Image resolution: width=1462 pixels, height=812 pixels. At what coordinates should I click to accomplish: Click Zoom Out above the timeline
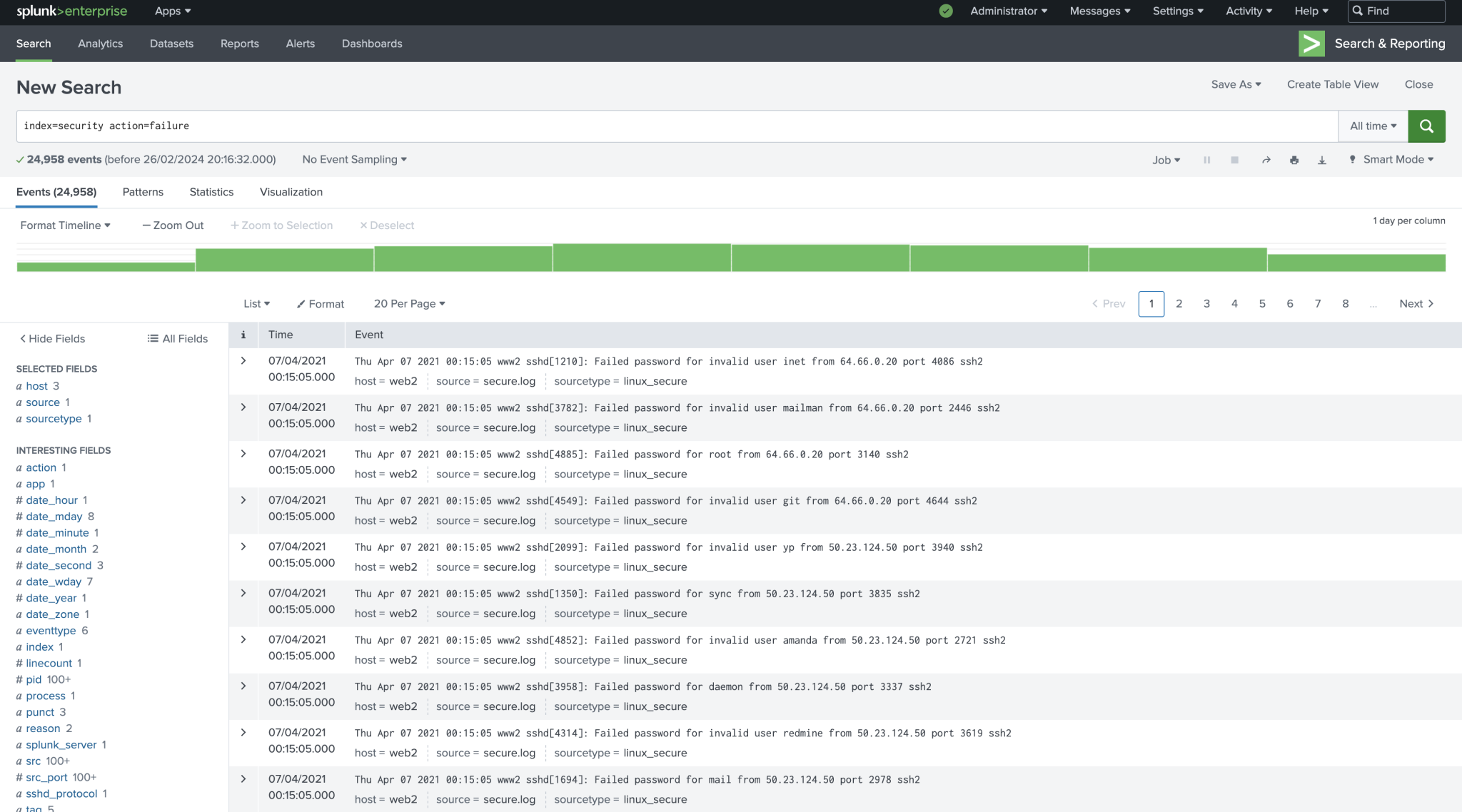click(x=172, y=225)
